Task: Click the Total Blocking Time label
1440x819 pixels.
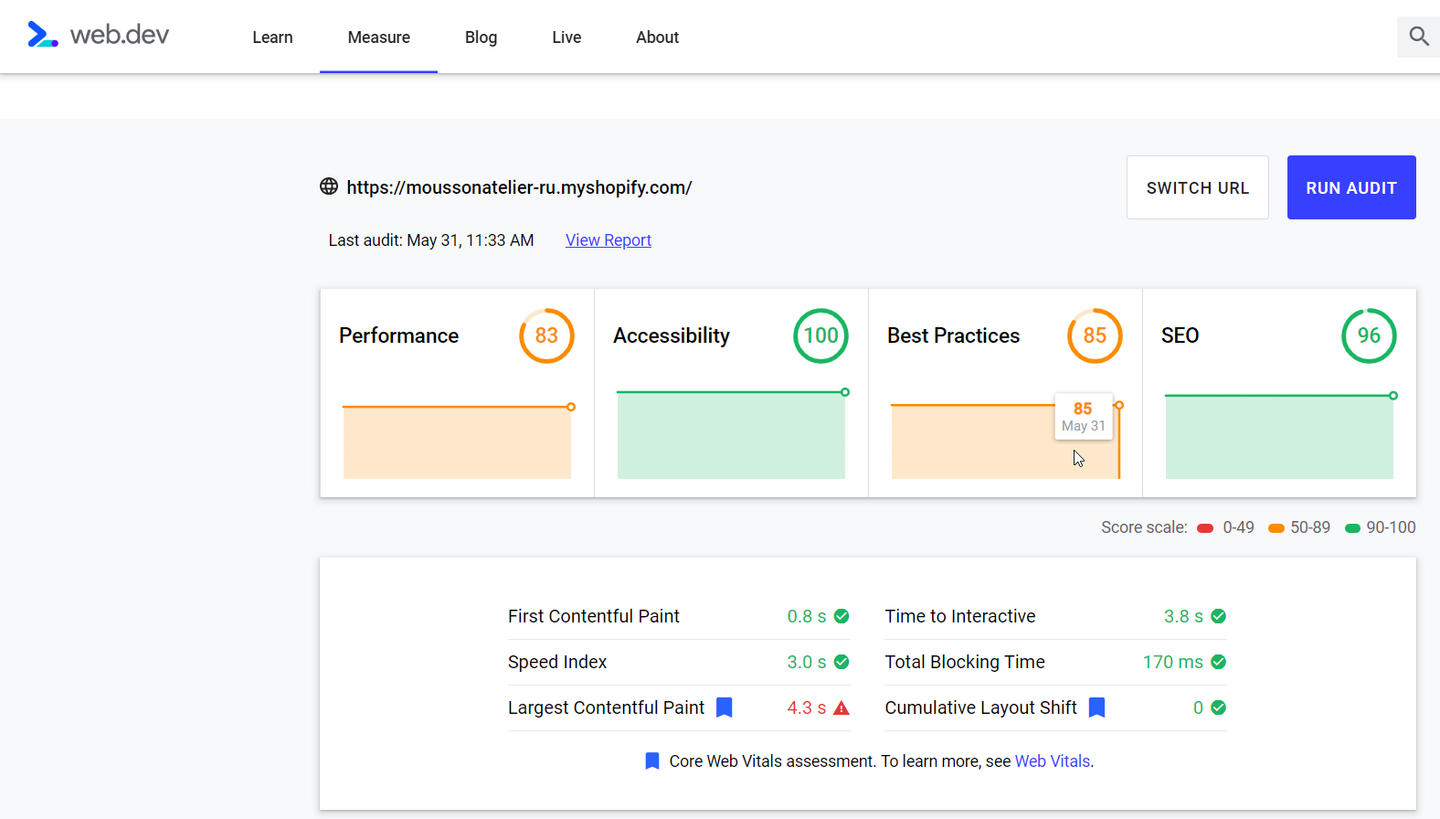Action: 965,662
